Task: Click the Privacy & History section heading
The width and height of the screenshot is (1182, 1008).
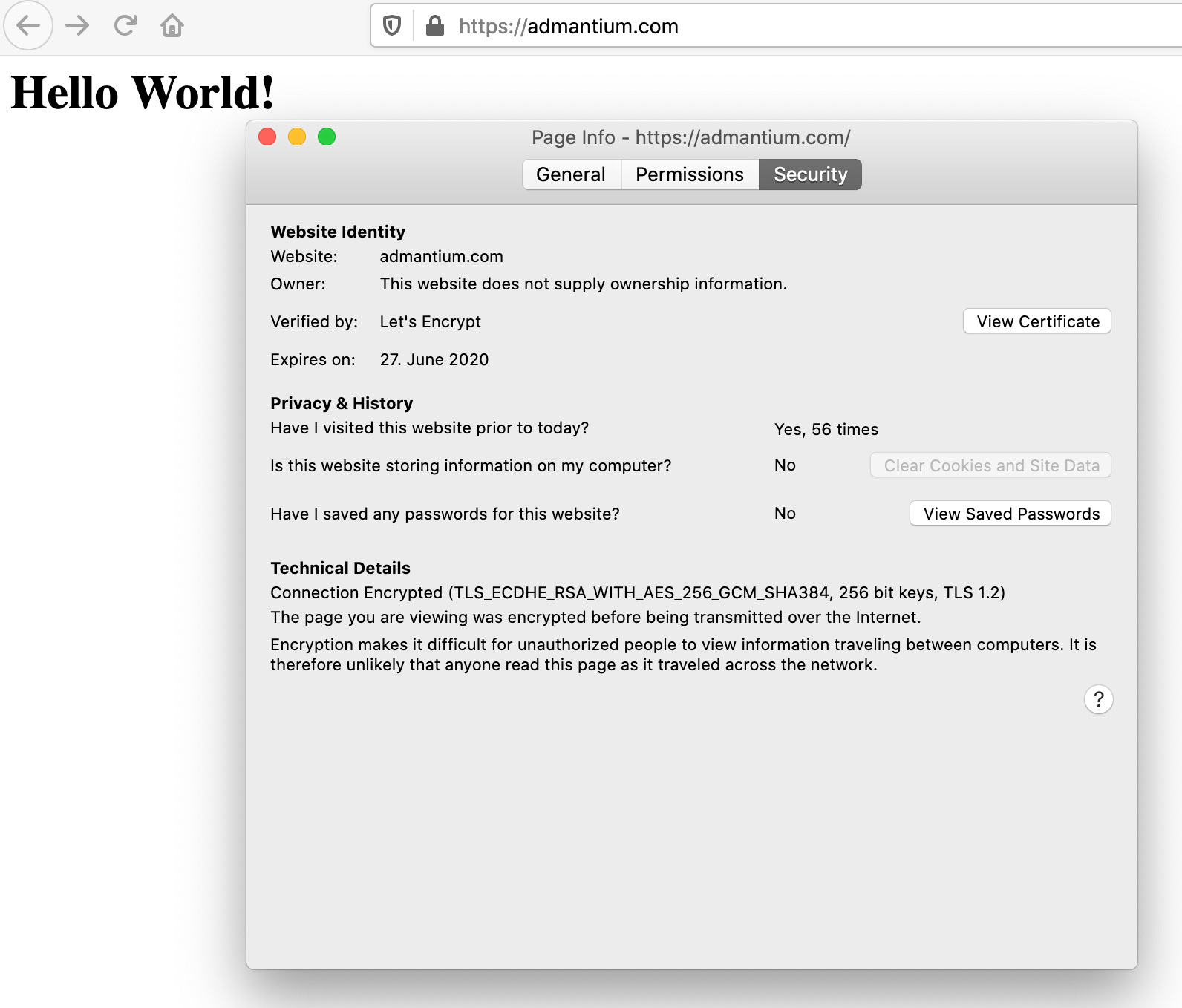Action: click(342, 404)
